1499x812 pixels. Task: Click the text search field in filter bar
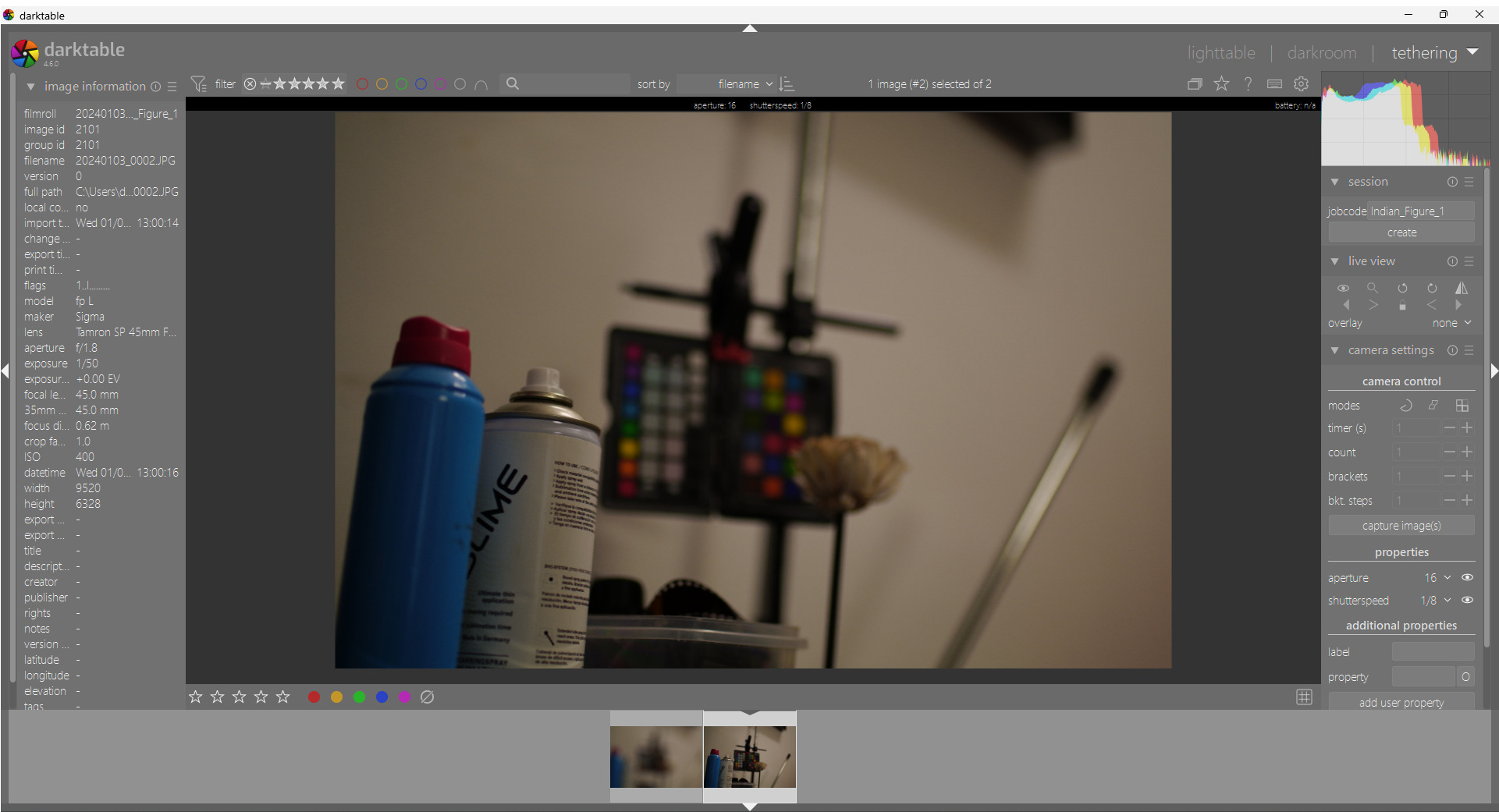567,84
